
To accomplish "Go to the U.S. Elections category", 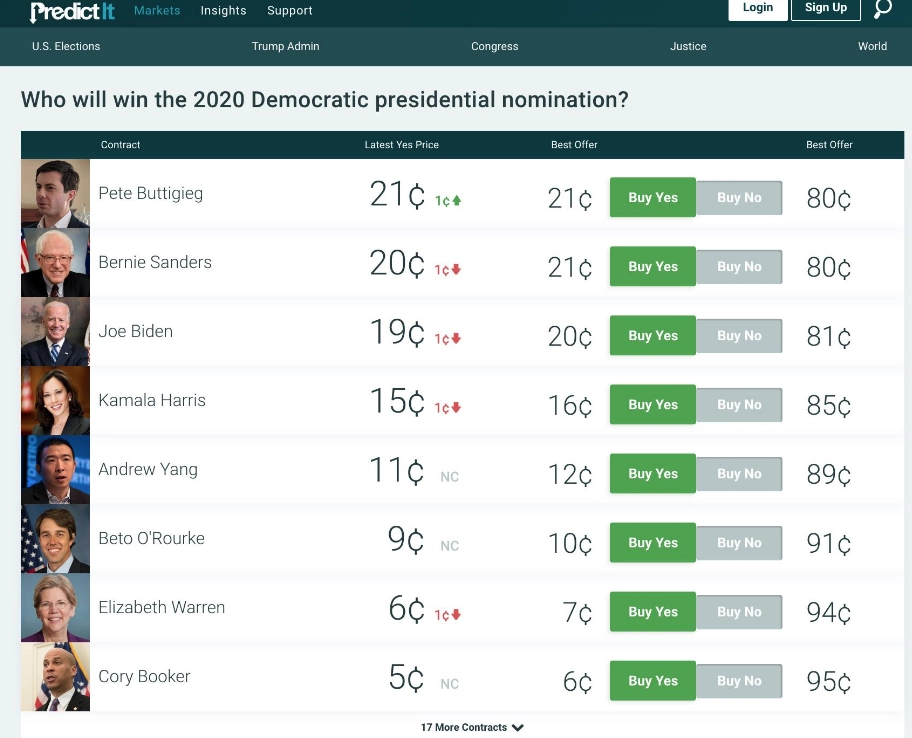I will [66, 46].
